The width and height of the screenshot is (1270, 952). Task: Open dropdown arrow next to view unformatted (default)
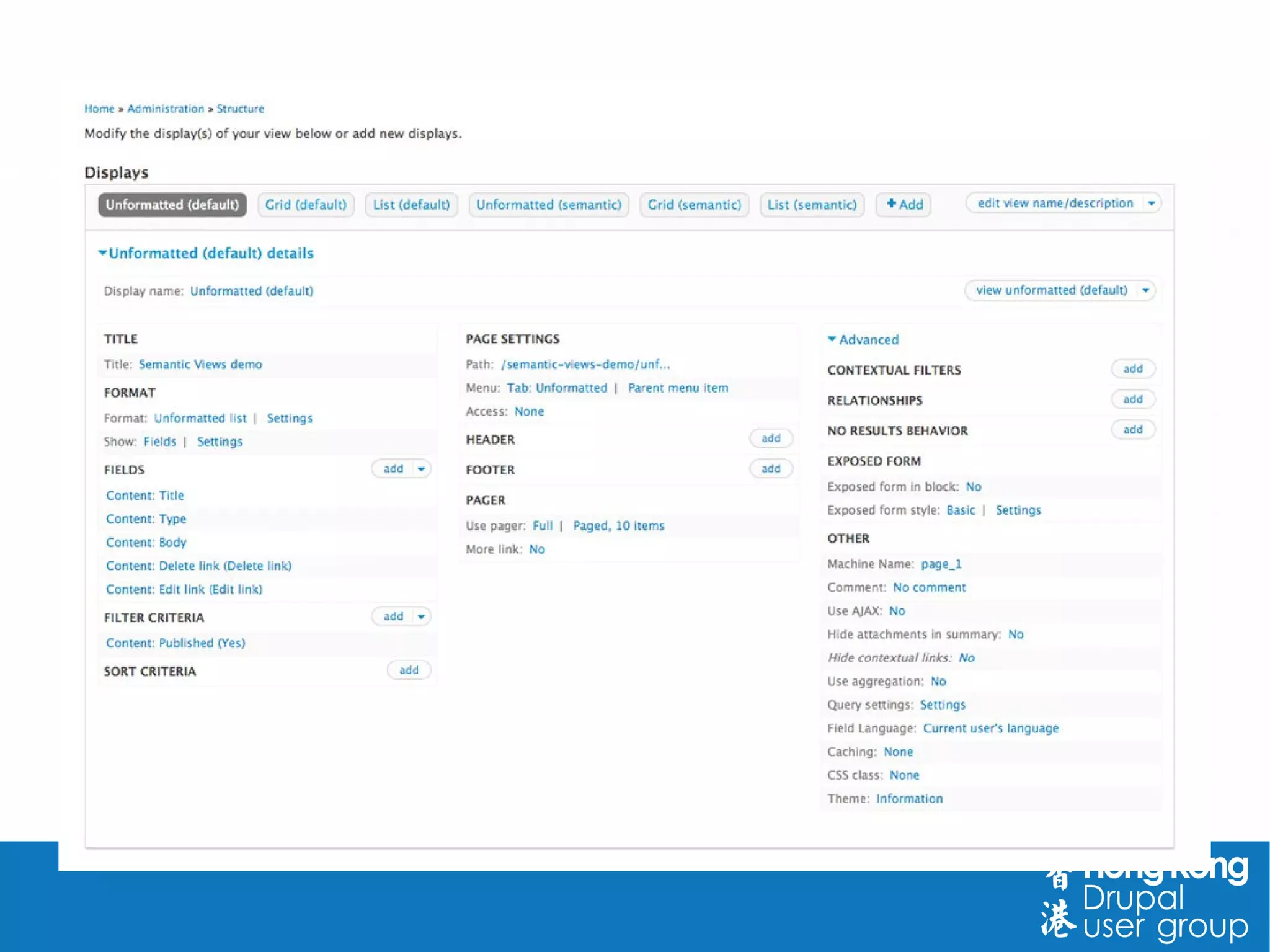[1145, 290]
